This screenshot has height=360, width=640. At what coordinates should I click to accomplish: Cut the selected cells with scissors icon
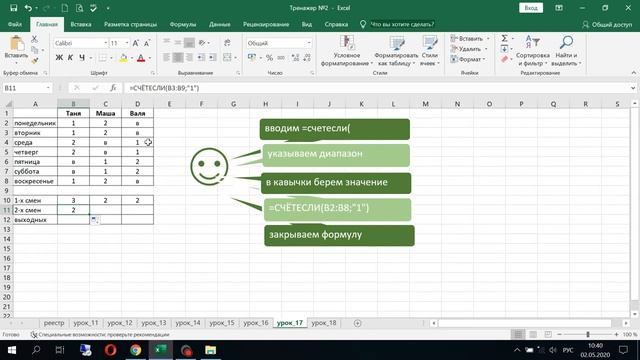click(34, 39)
